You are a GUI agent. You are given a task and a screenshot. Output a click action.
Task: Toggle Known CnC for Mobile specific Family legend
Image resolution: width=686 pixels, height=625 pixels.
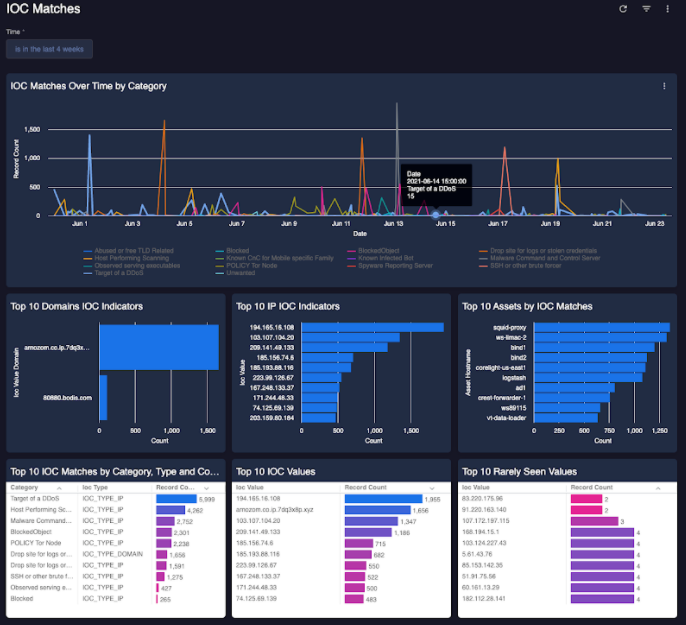[274, 258]
